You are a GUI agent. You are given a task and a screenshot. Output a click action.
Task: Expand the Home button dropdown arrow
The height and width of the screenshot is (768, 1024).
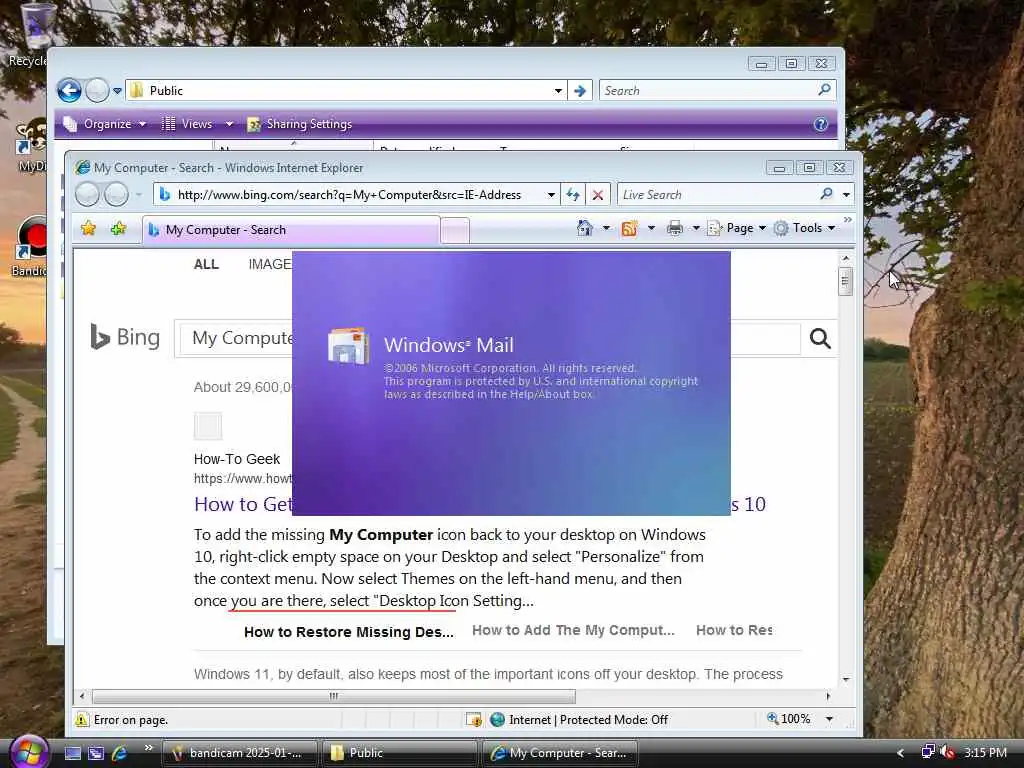point(606,228)
